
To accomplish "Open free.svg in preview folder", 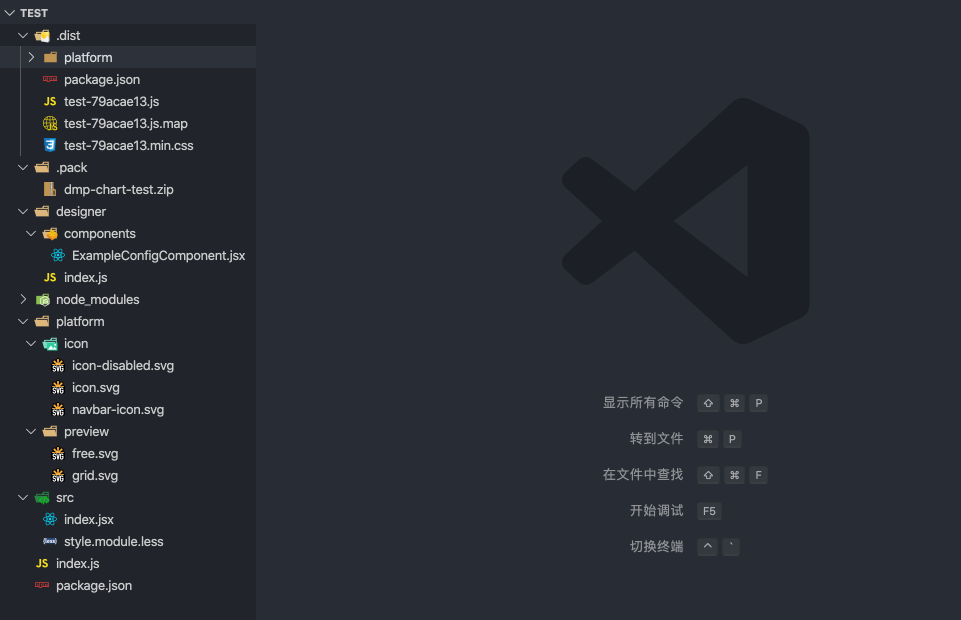I will click(x=95, y=454).
